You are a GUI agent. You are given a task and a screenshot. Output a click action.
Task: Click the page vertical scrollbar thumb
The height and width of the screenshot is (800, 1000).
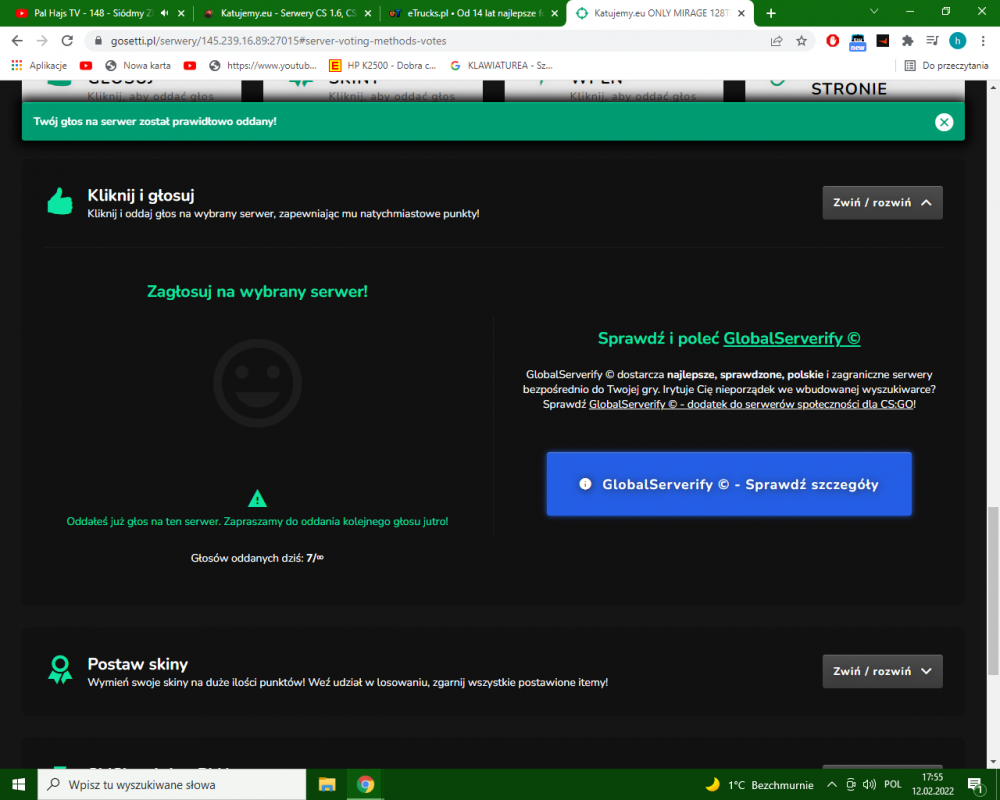point(993,590)
